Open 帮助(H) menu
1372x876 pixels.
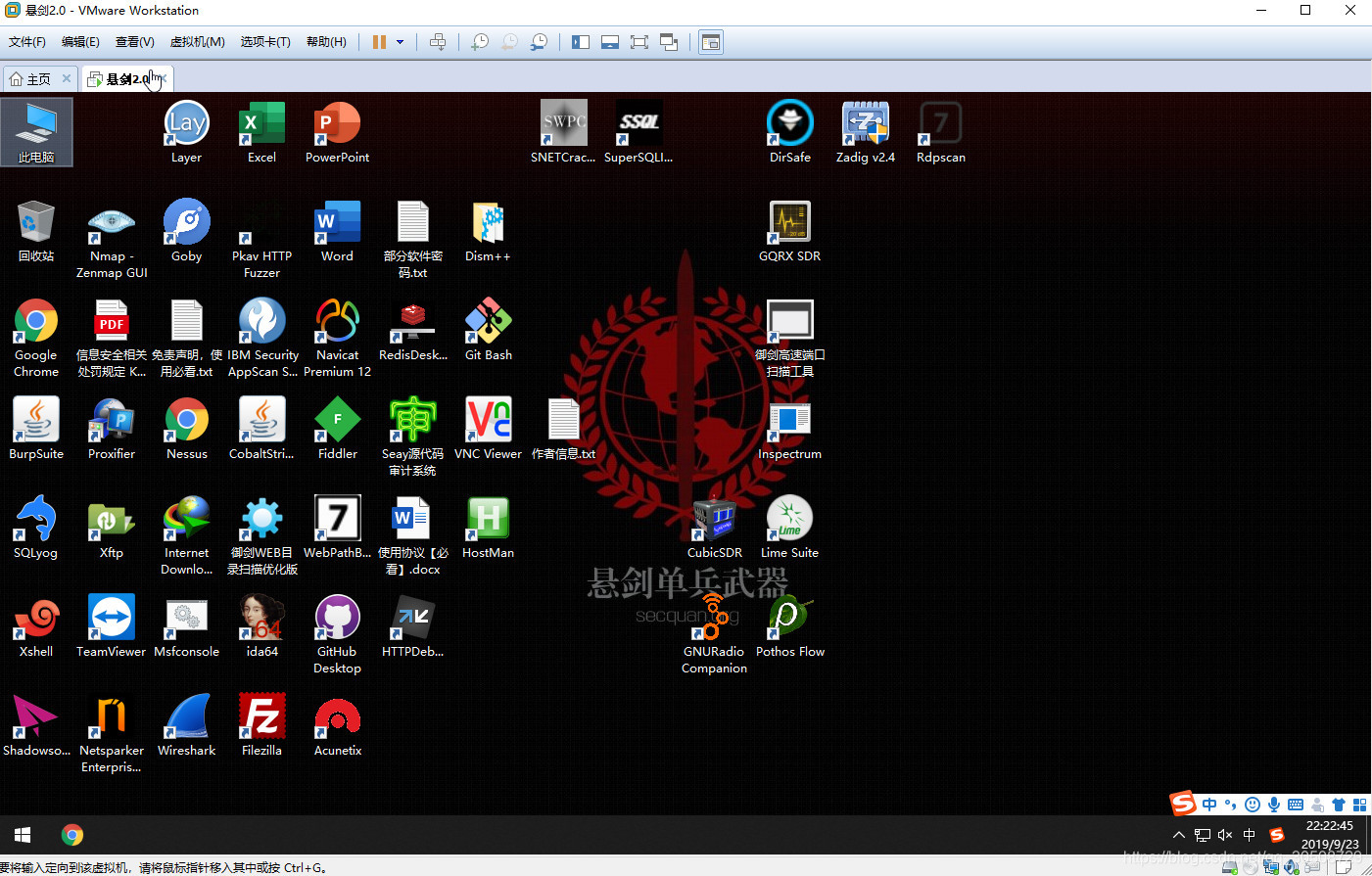tap(326, 42)
